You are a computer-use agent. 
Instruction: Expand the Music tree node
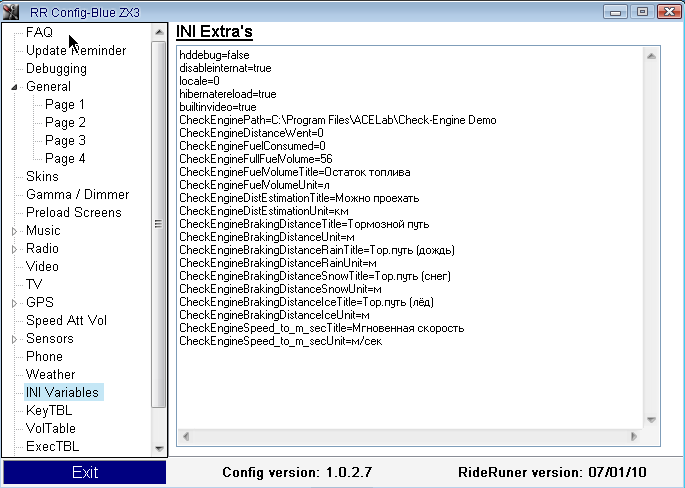click(15, 231)
